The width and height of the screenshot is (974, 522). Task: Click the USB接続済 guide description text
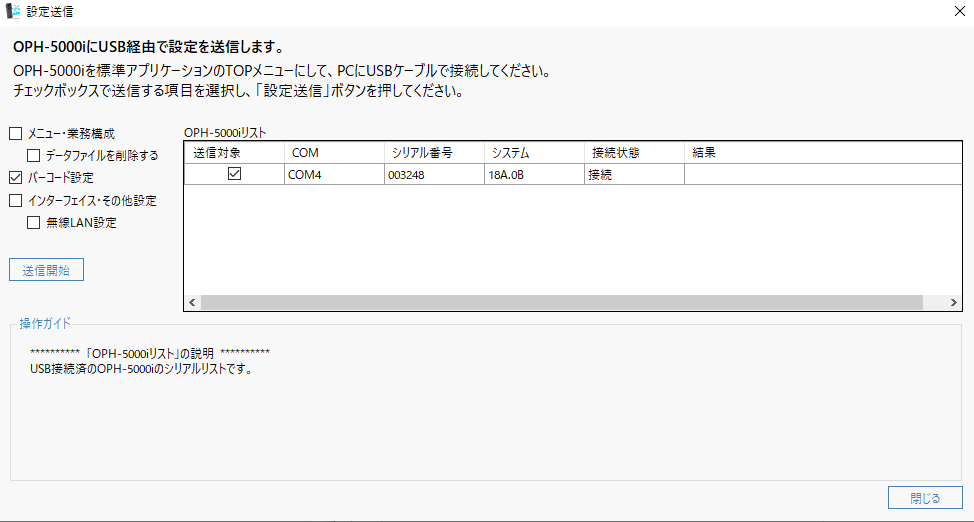(140, 369)
